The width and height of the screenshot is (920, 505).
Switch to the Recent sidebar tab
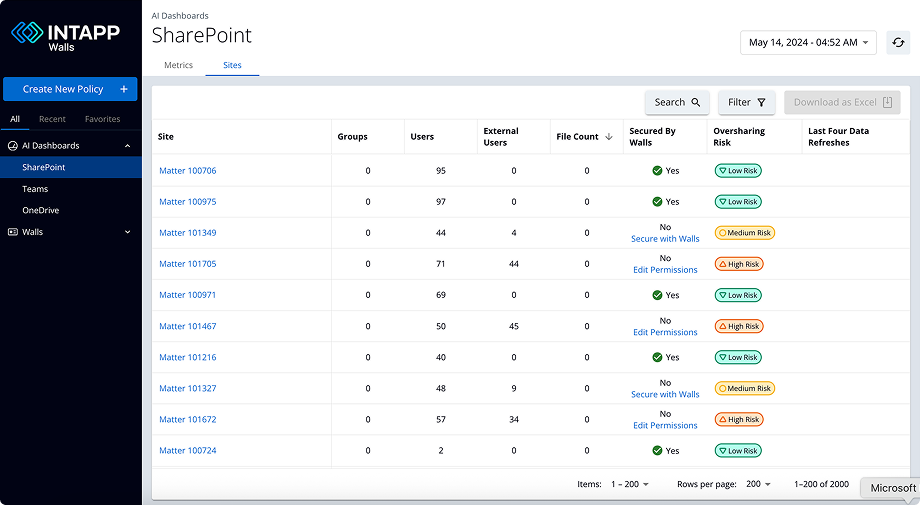(52, 119)
